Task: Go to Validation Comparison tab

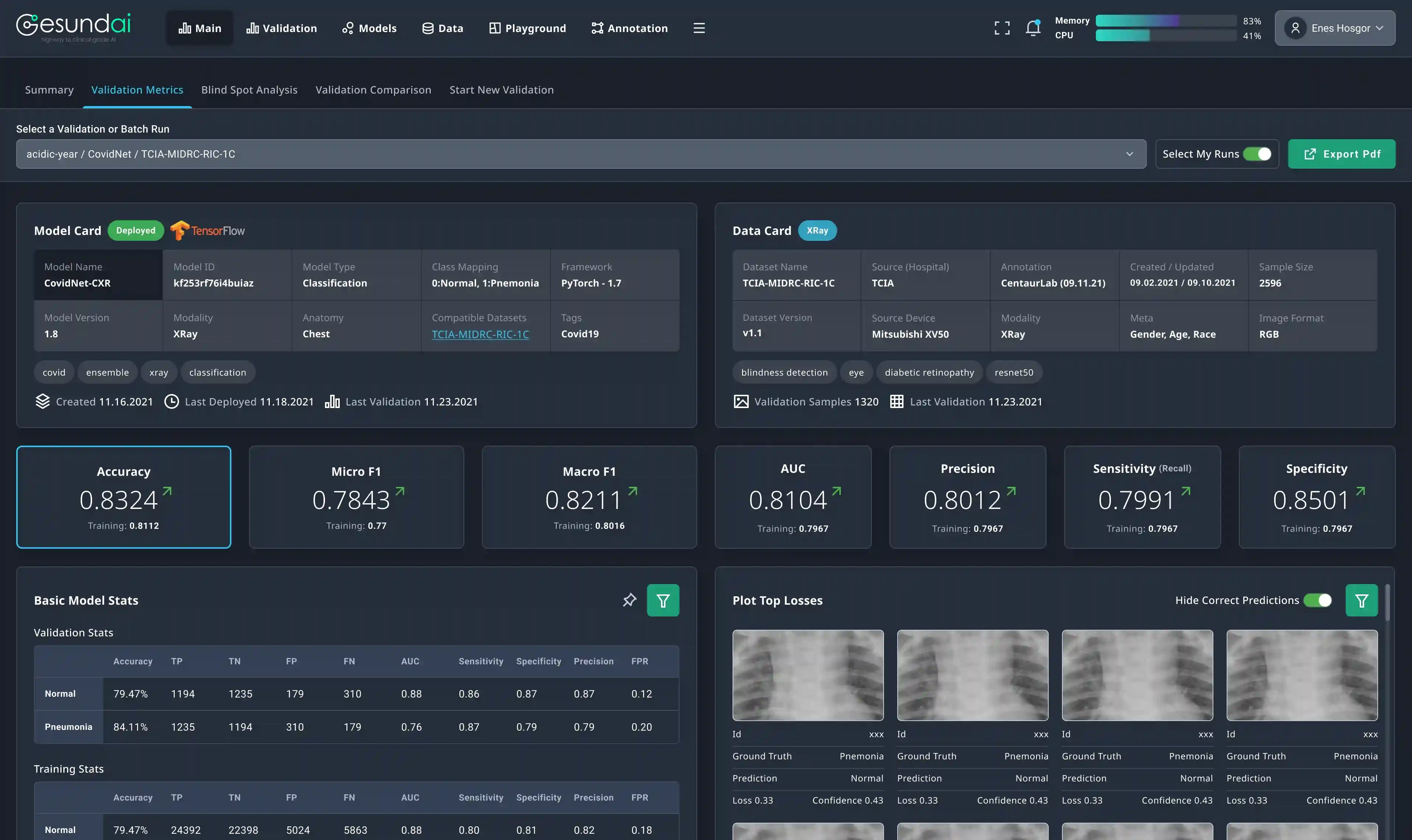Action: point(373,90)
